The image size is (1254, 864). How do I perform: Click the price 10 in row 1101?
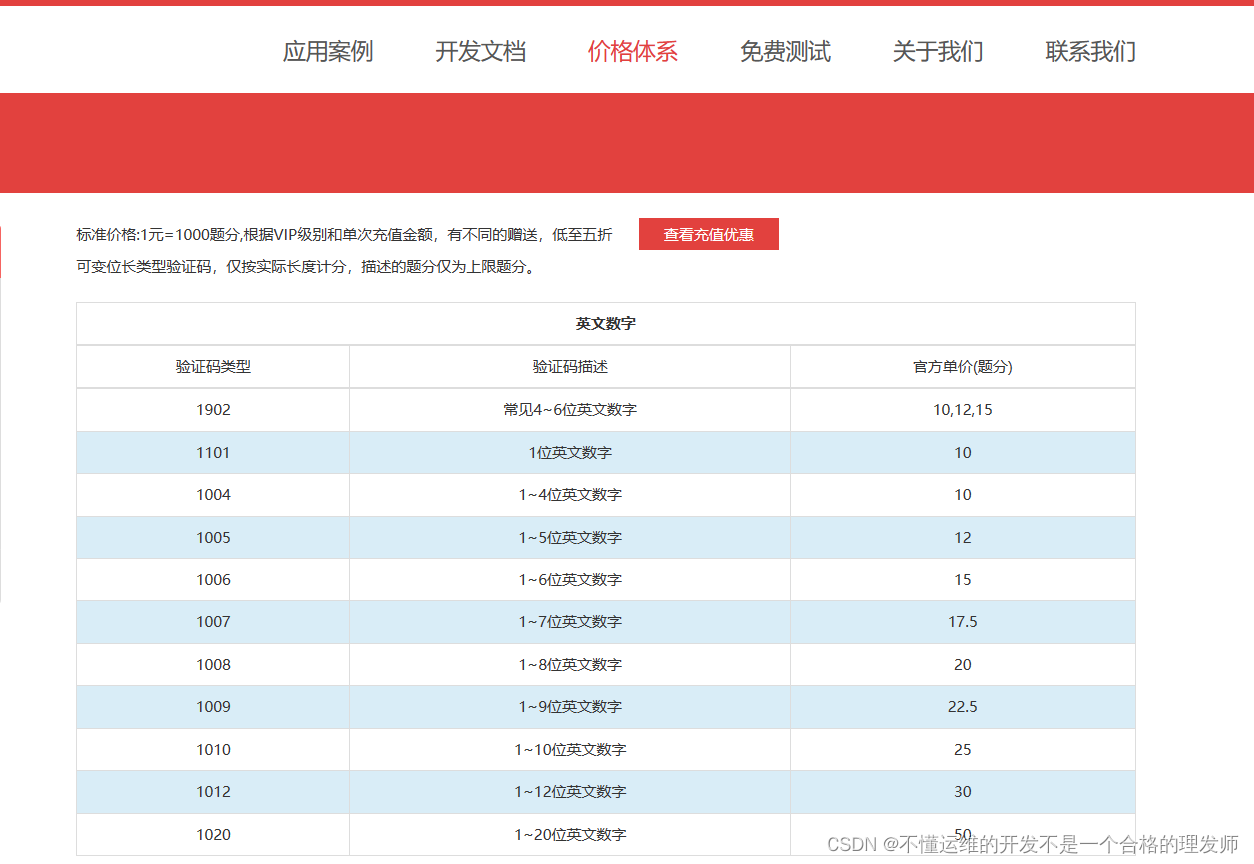[x=963, y=453]
